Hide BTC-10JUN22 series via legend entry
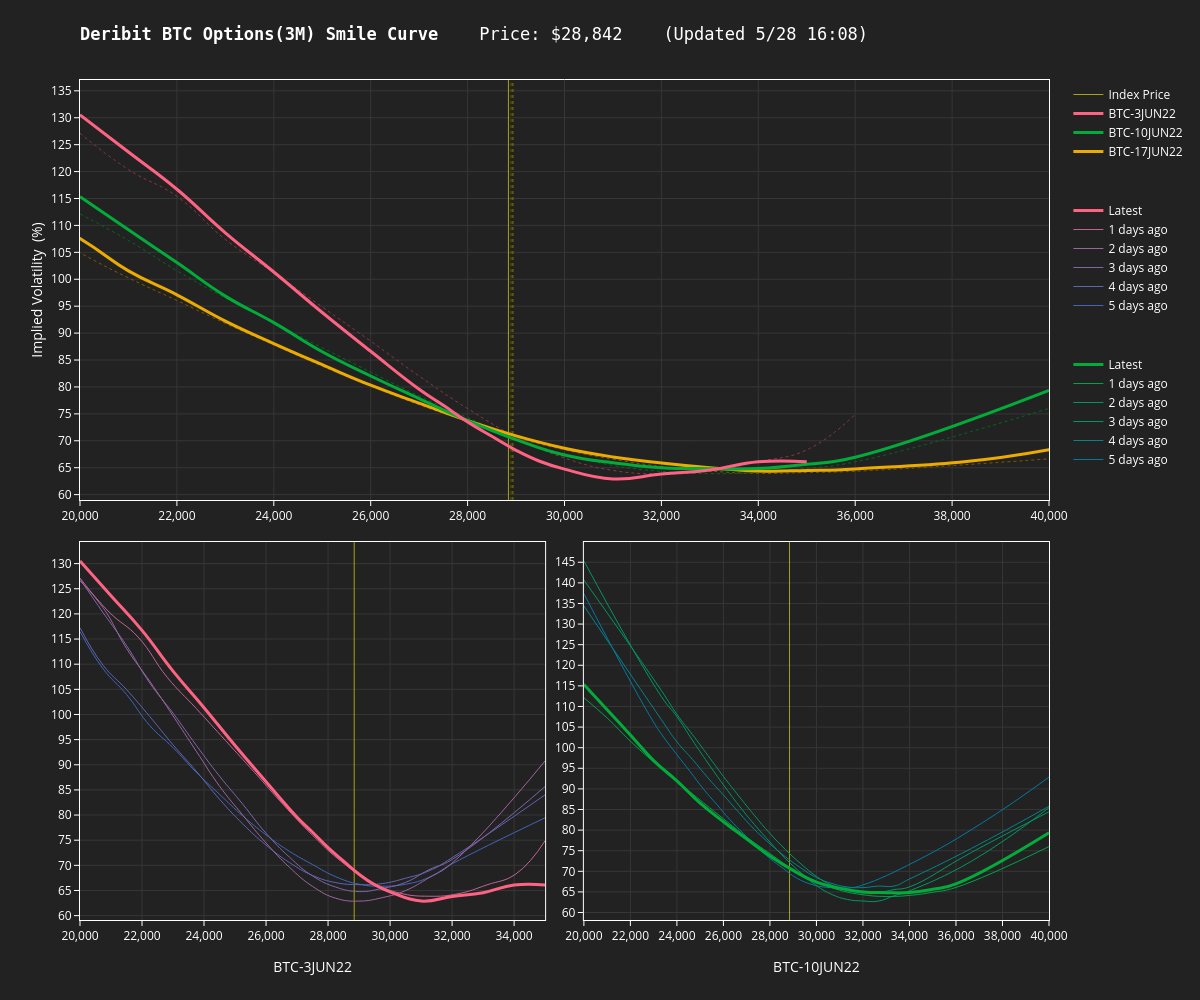Viewport: 1200px width, 1000px height. point(1128,133)
